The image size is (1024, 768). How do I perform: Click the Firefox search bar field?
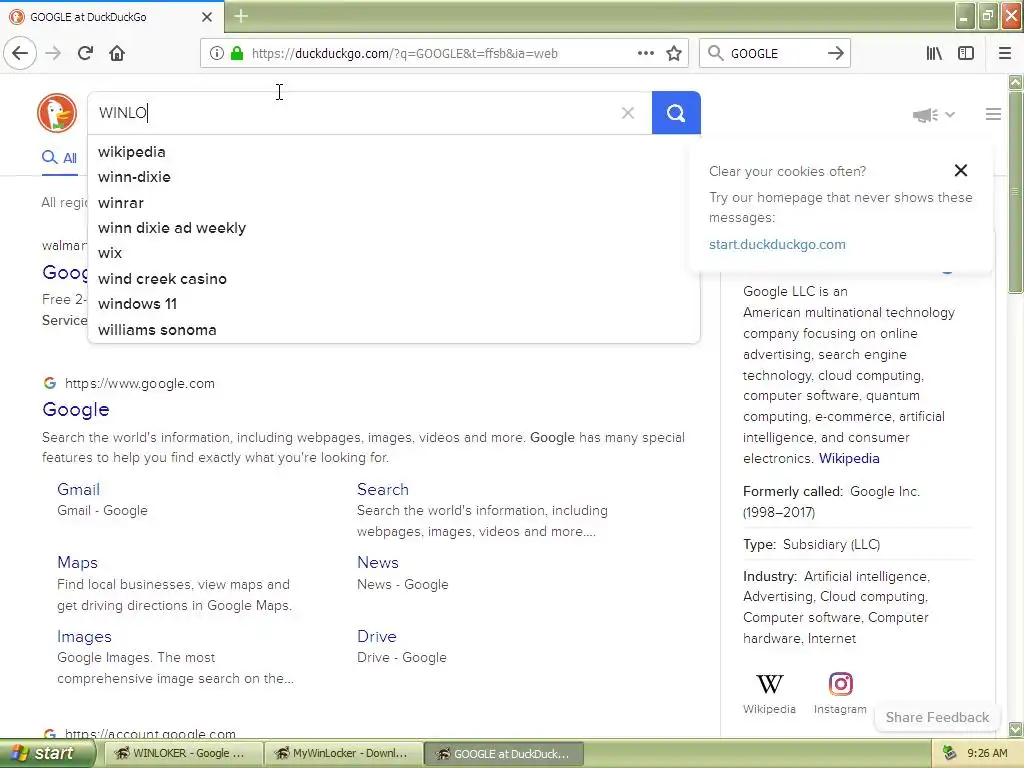[x=773, y=54]
